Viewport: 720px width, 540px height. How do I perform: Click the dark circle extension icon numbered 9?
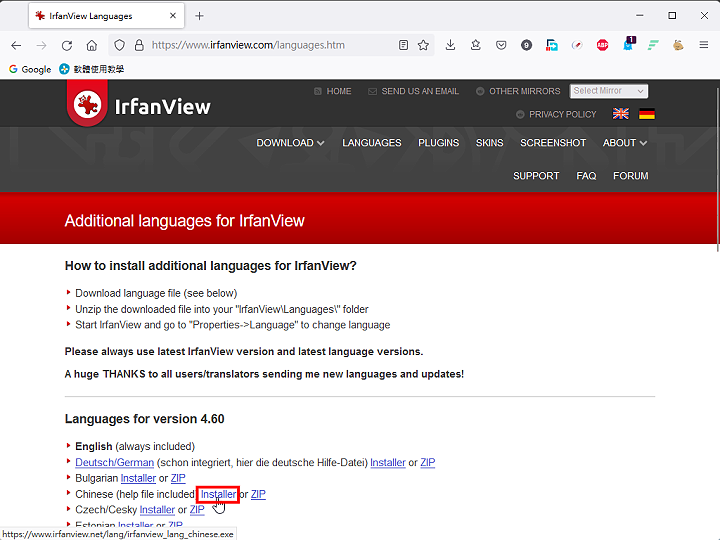tap(527, 45)
